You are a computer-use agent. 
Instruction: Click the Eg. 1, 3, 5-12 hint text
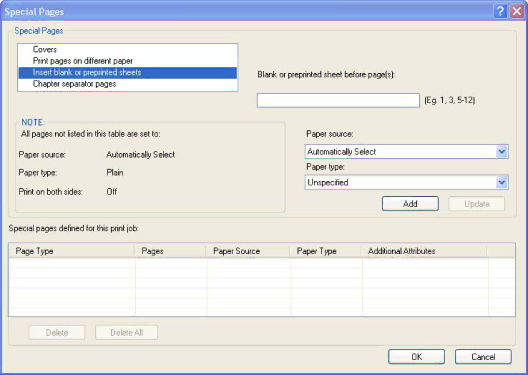click(x=450, y=100)
